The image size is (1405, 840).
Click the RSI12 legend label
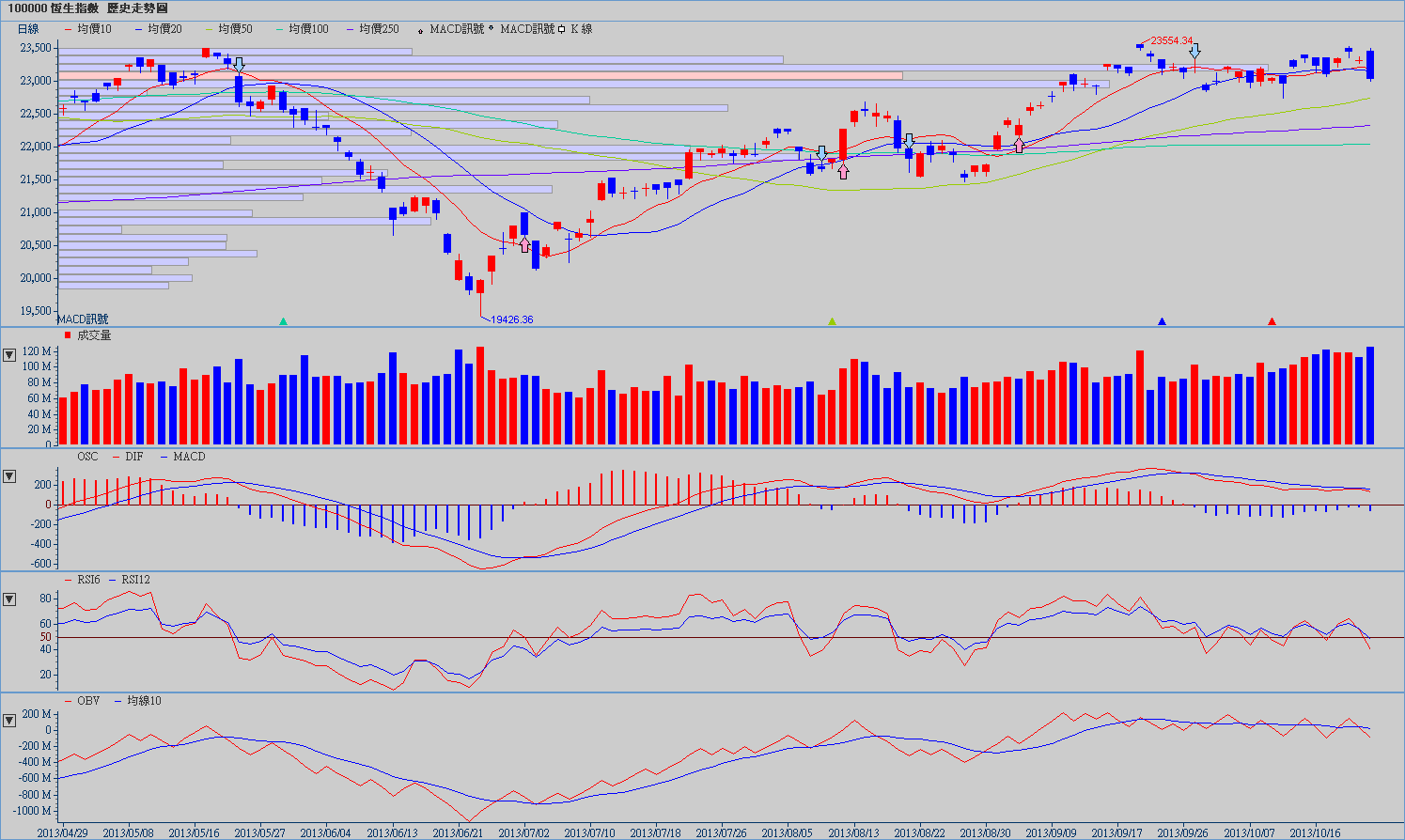[x=135, y=580]
